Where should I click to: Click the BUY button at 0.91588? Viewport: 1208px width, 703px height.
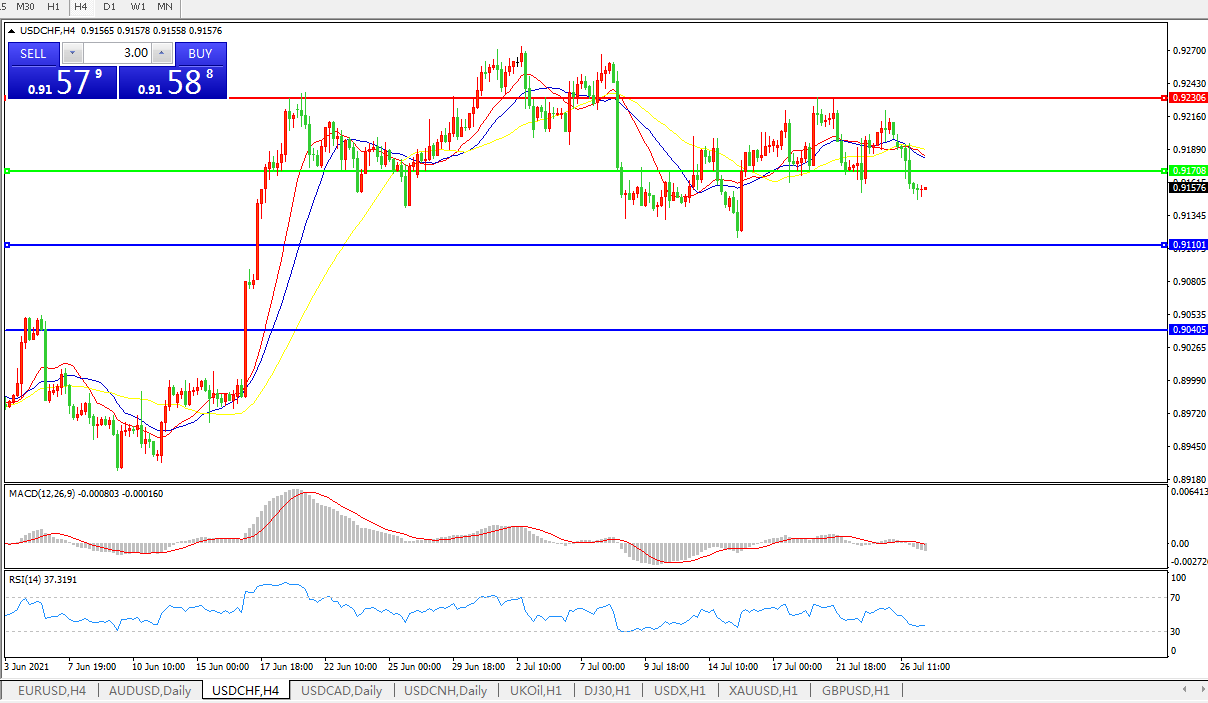click(x=200, y=53)
